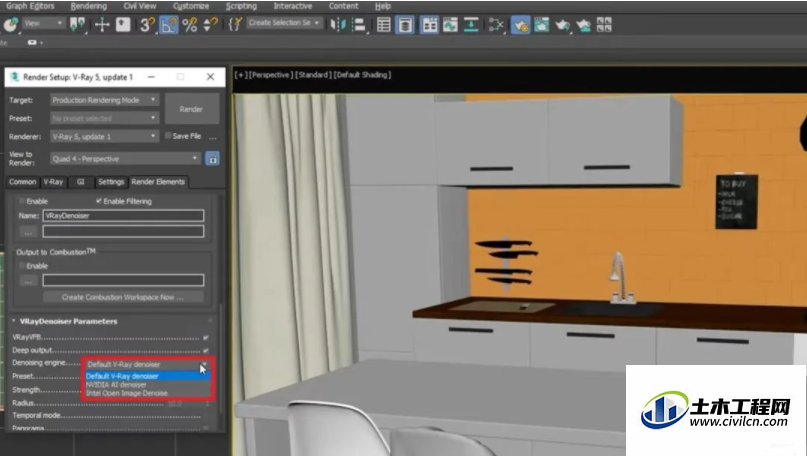
Task: Click the Render Setup window app icon
Action: (14, 77)
